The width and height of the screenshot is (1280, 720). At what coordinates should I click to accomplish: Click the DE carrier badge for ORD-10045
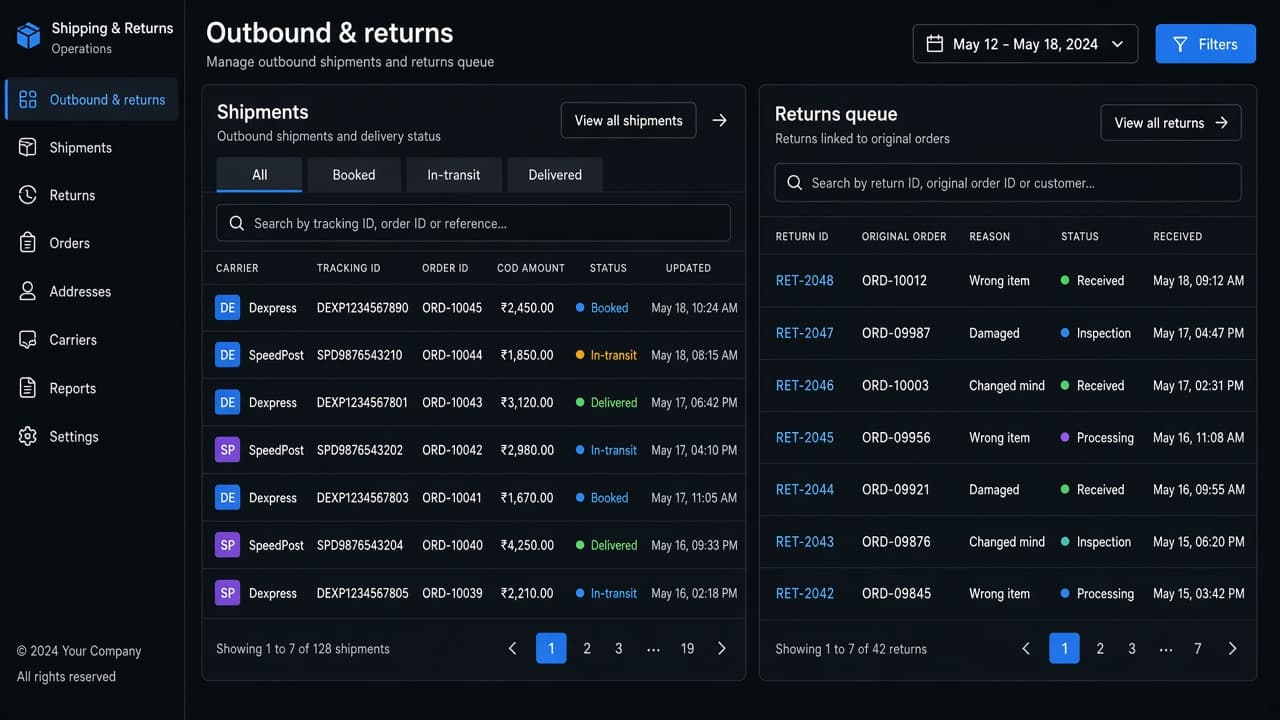227,308
